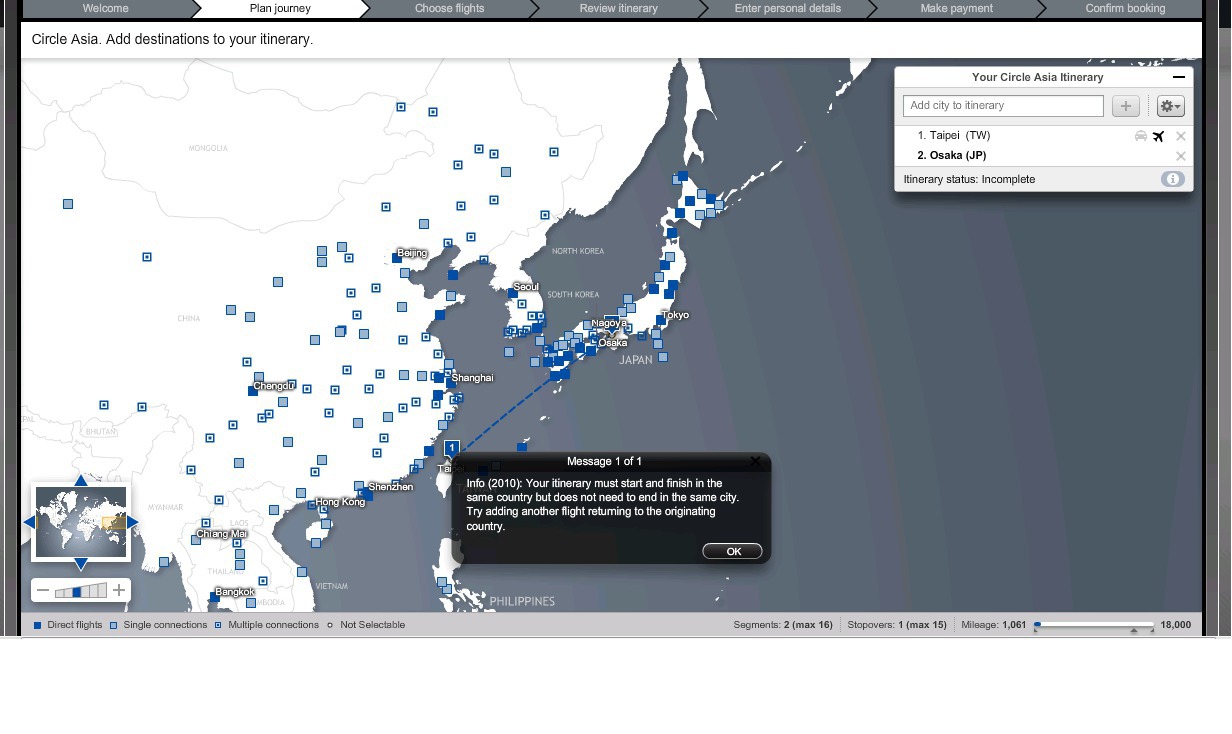Go to the Welcome step tab
The image size is (1232, 734).
105,8
